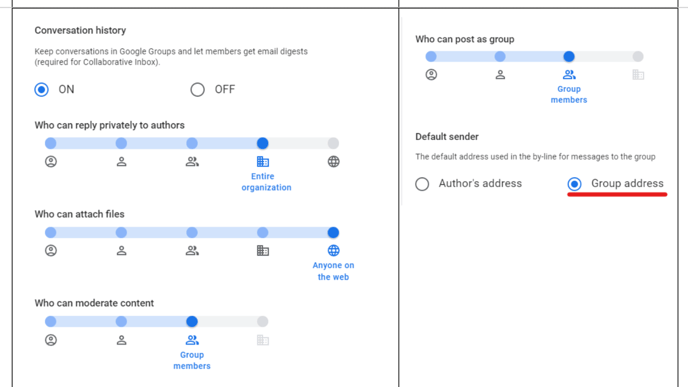Click group owners icon under Who can attach files

tap(51, 251)
